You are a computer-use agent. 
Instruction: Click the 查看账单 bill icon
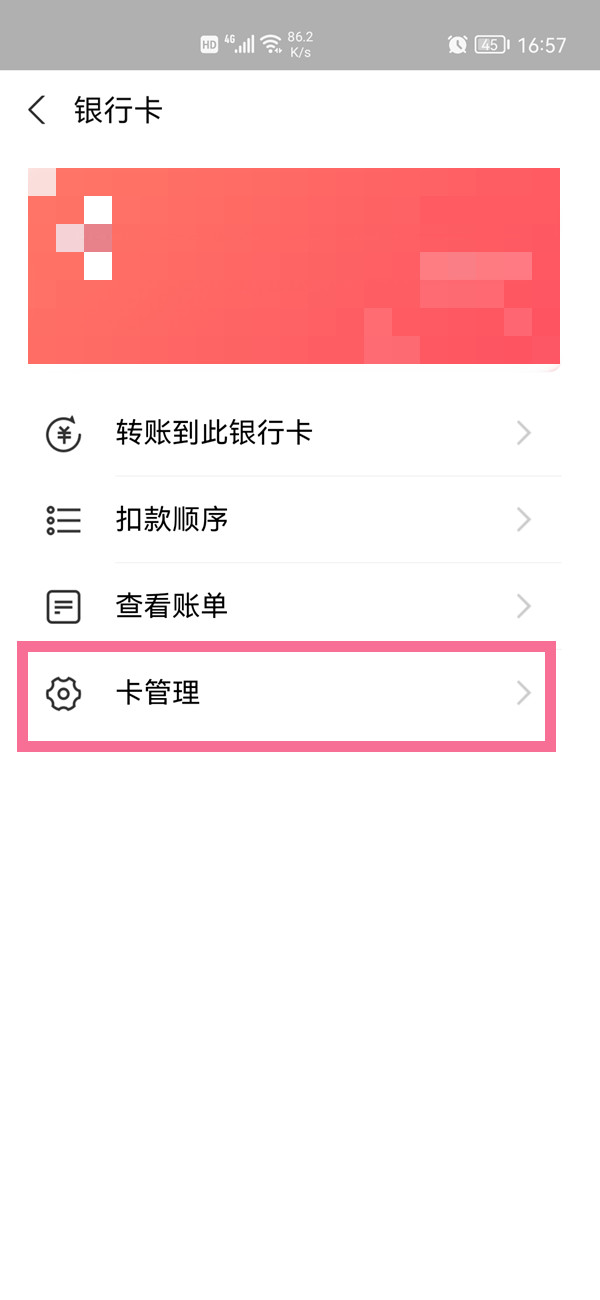pyautogui.click(x=64, y=606)
